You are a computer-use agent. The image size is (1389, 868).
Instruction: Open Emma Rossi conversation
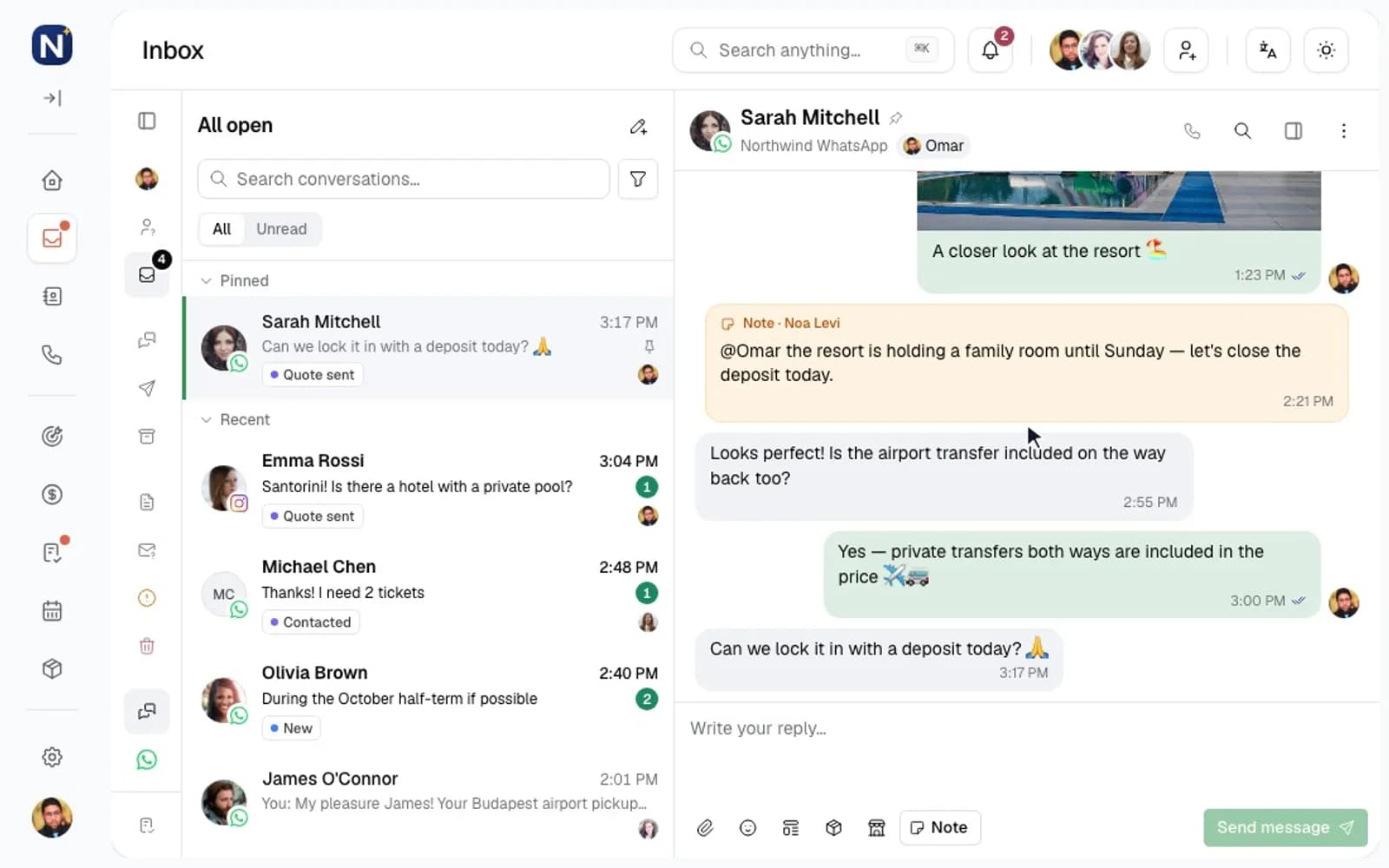[x=429, y=488]
